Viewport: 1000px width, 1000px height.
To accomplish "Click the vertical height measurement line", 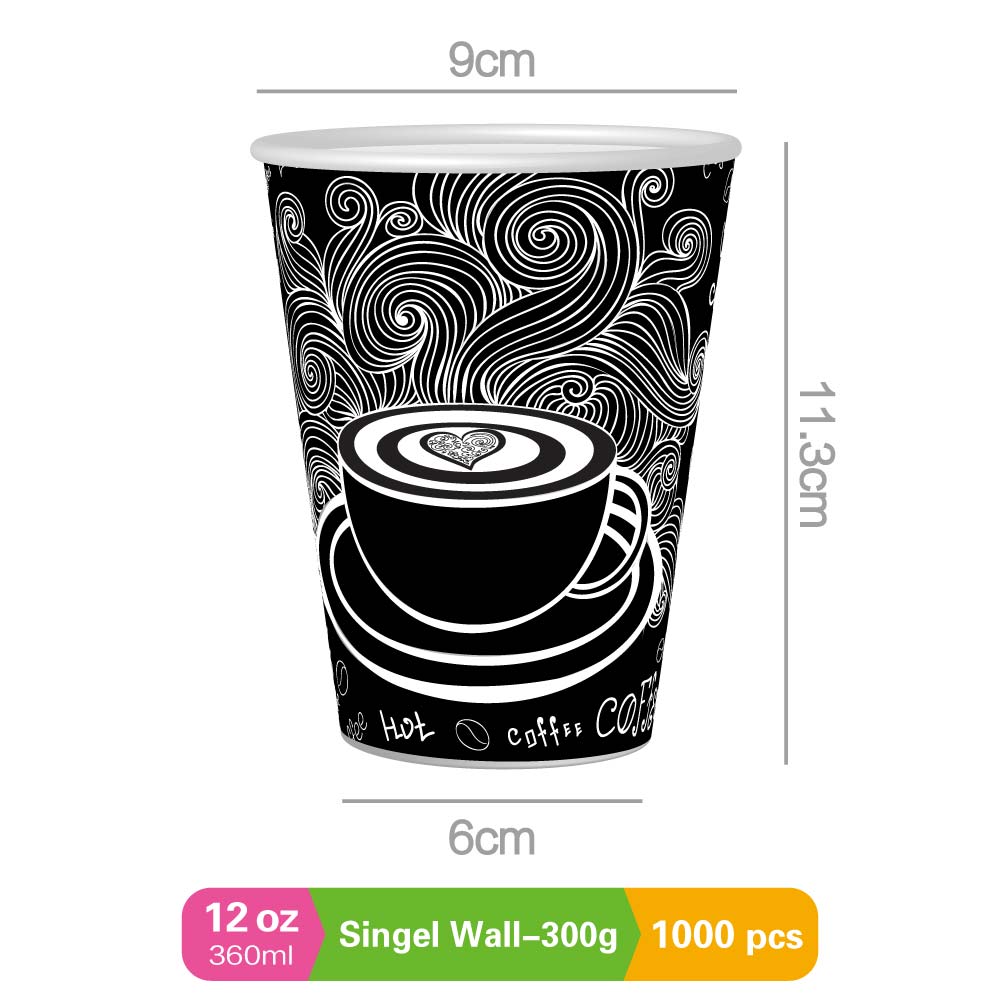I will click(x=786, y=453).
